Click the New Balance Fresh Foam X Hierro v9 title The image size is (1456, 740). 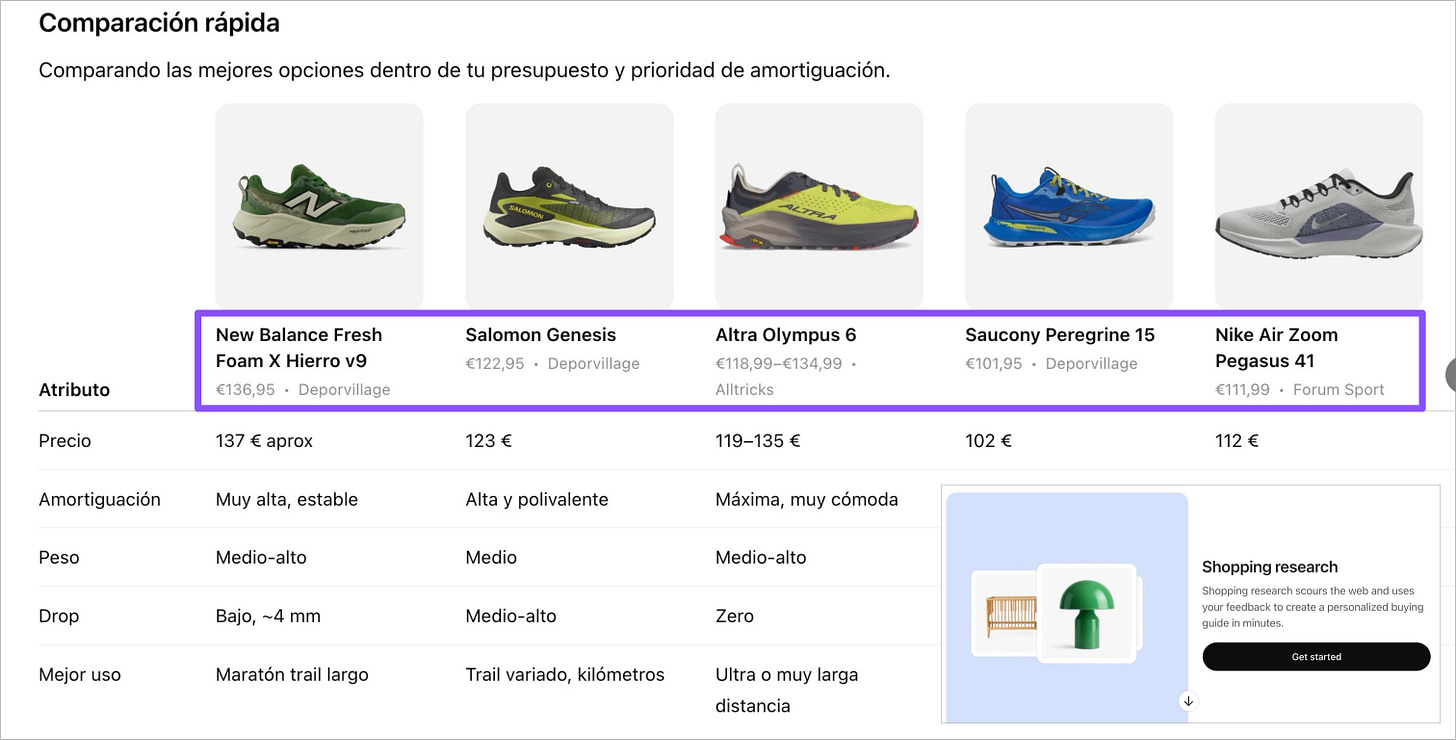(299, 347)
